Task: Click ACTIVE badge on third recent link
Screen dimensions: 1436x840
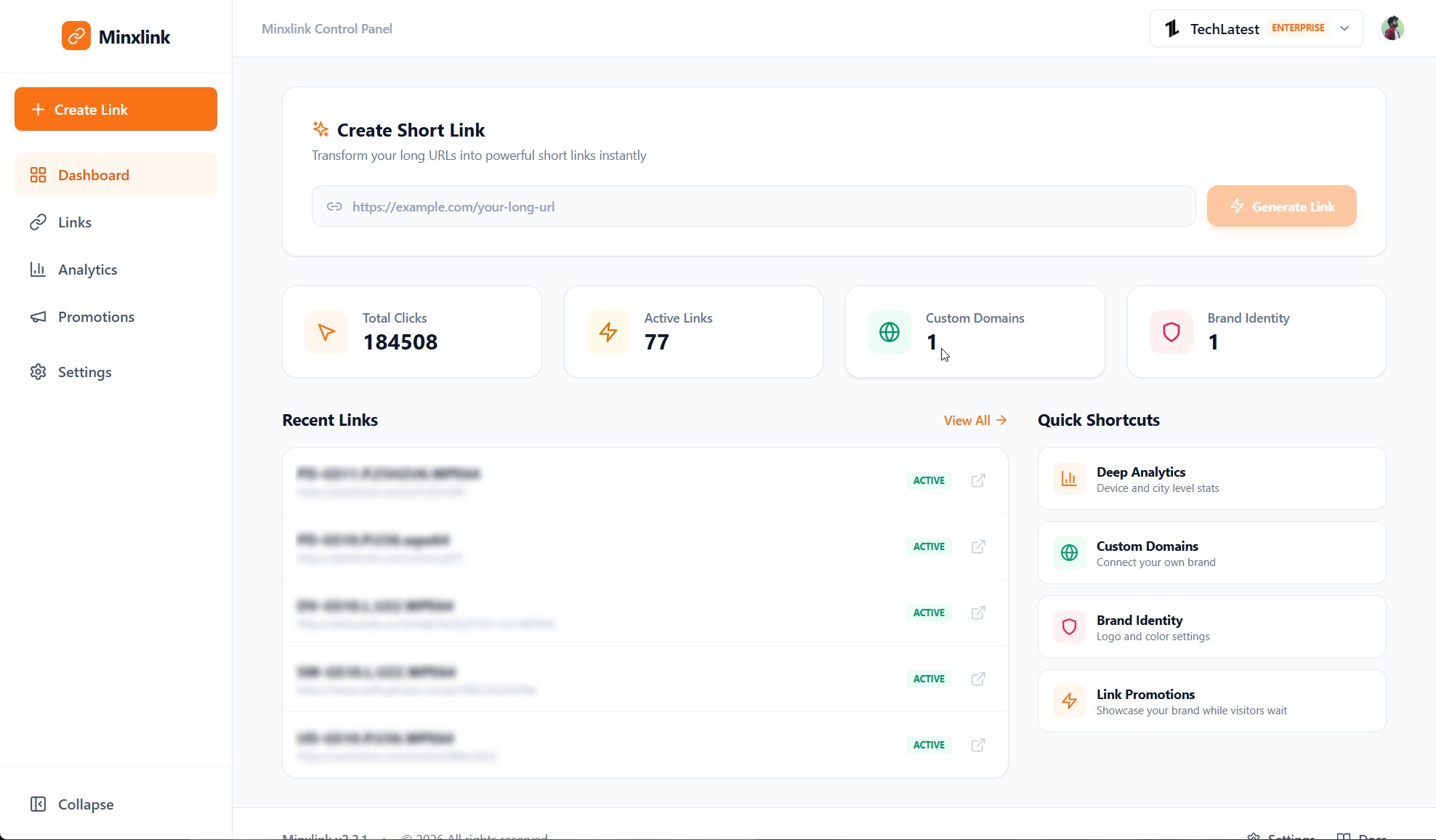Action: pos(929,613)
